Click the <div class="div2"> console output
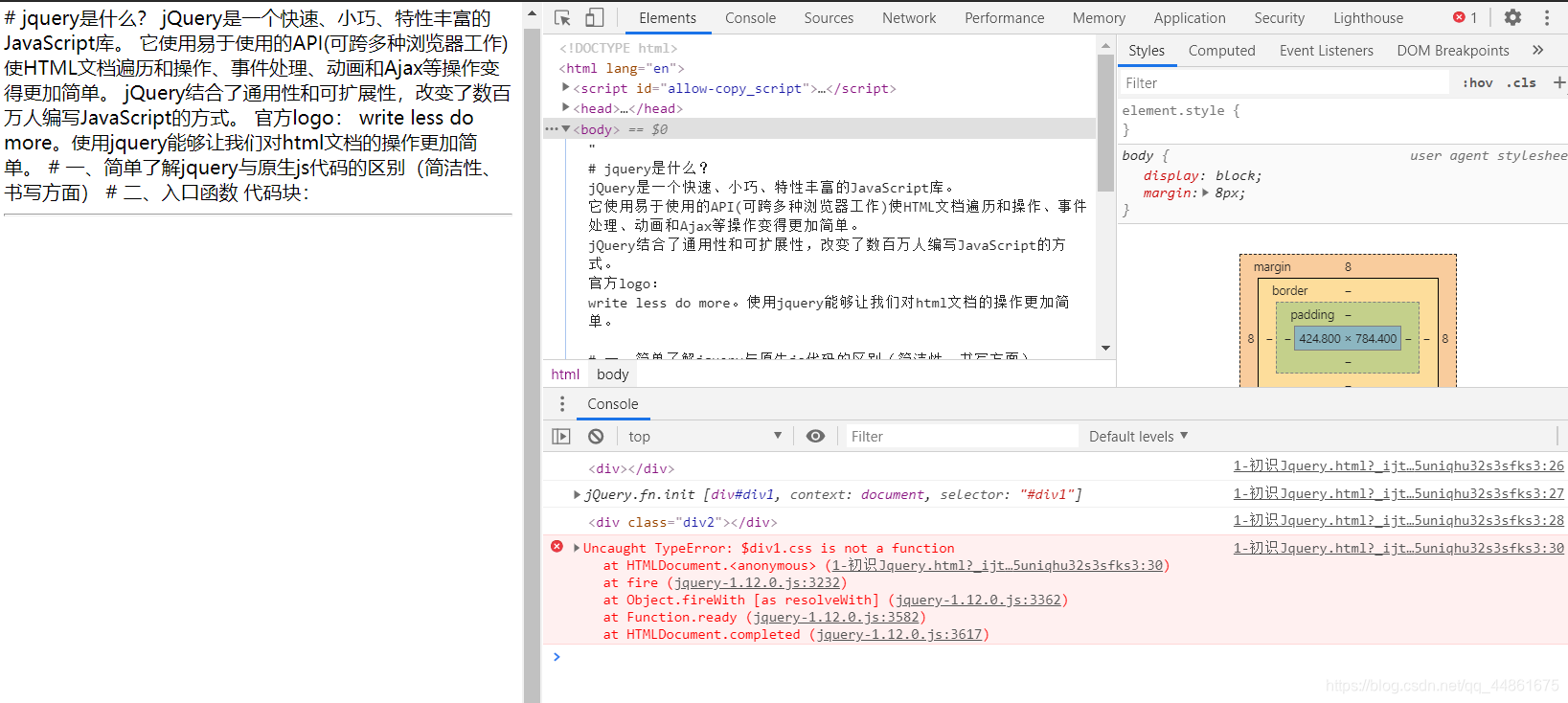 coord(683,522)
